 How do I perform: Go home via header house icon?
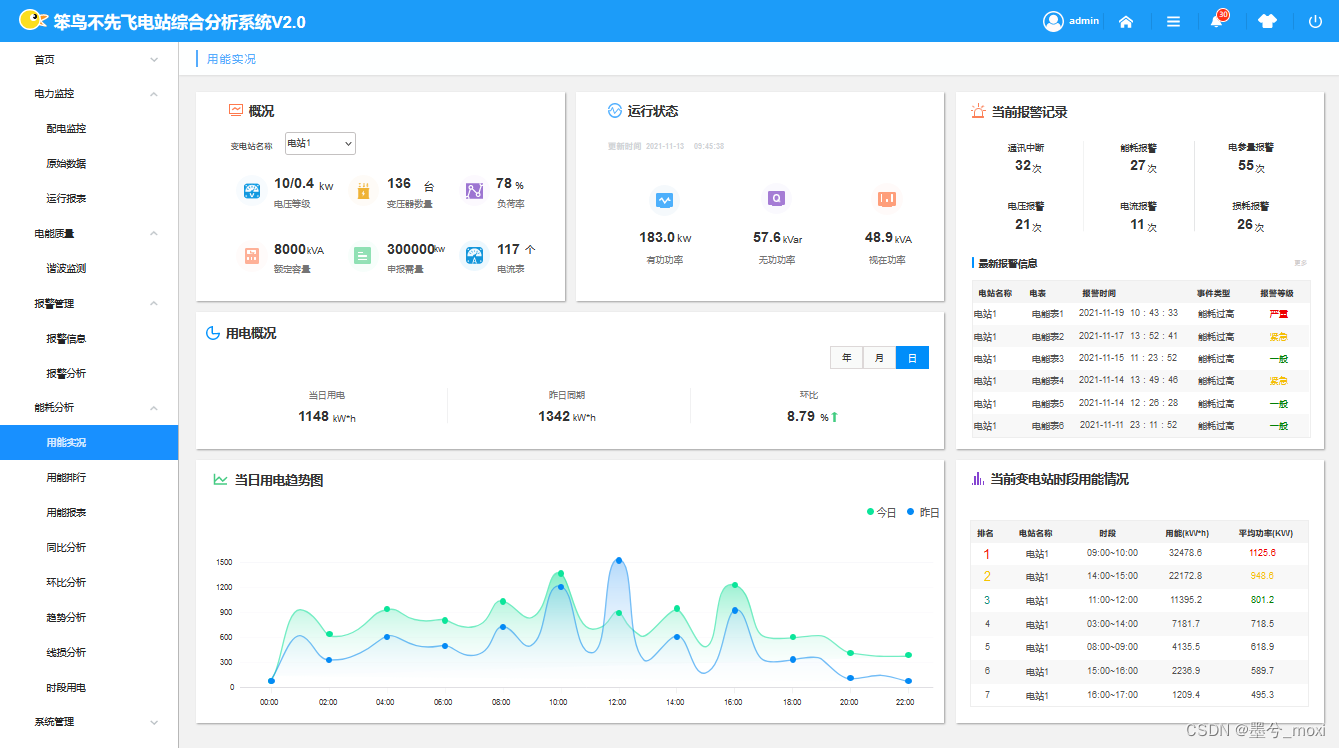tap(1126, 21)
